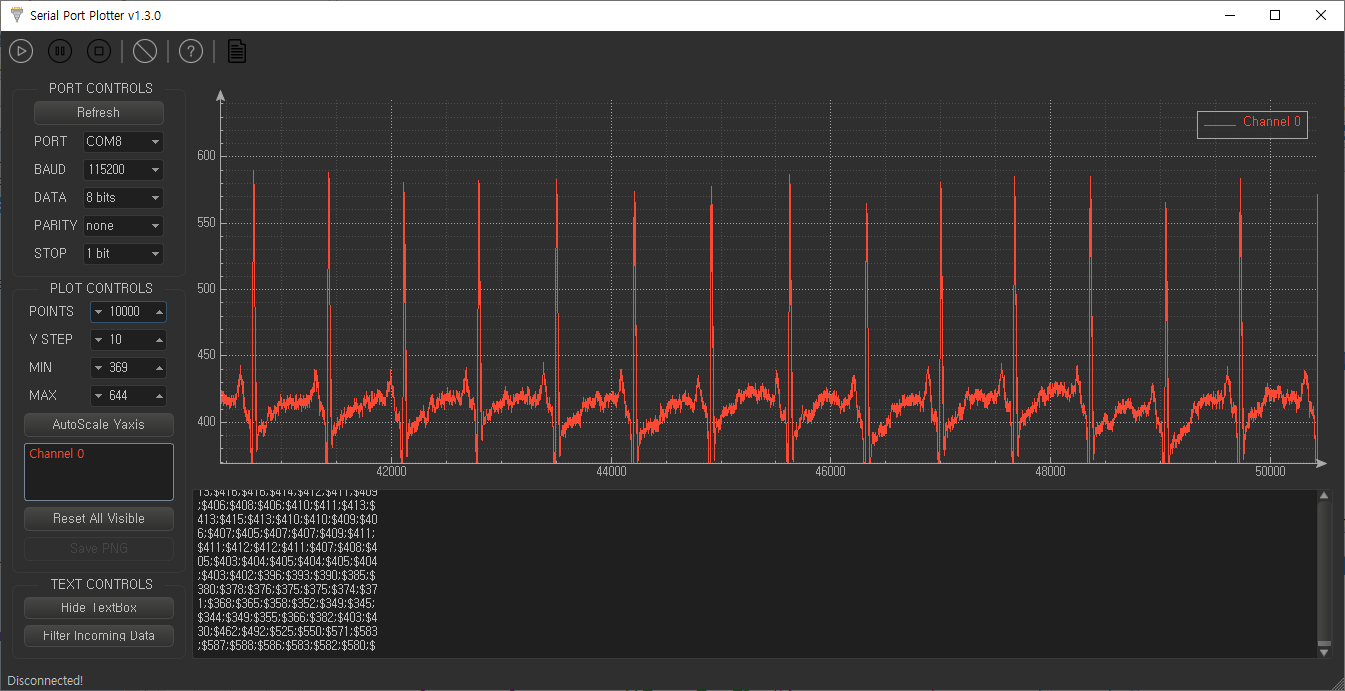The height and width of the screenshot is (691, 1345).
Task: Decrease the MAX value
Action: 98,396
